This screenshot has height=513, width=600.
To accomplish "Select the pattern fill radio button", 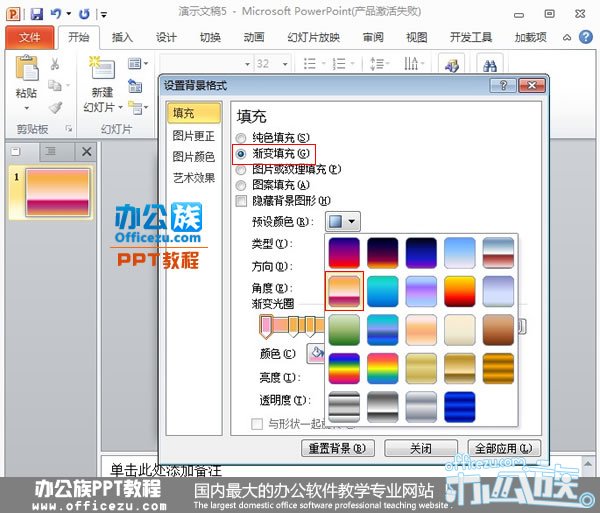I will 241,185.
